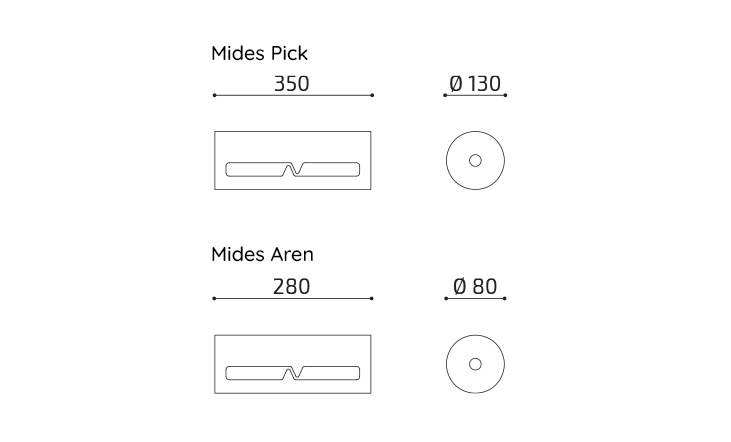Click the small center hole in Pick circle
731x442 pixels.
click(x=475, y=160)
